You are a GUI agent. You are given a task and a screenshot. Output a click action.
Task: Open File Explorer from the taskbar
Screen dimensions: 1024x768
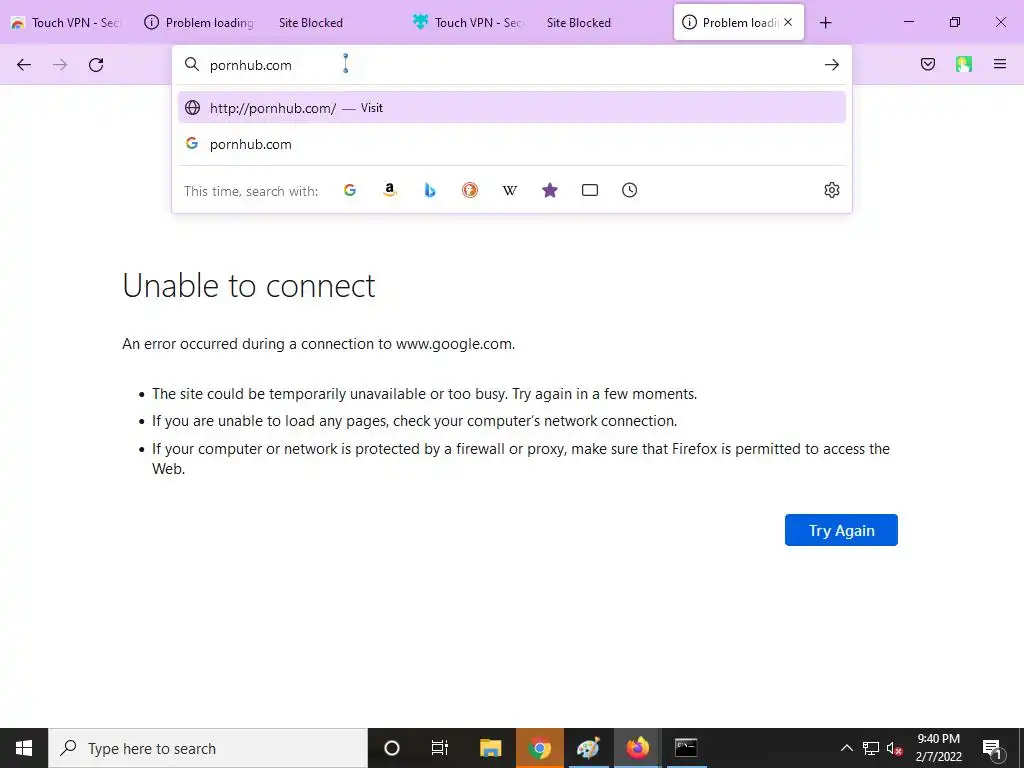click(x=490, y=748)
